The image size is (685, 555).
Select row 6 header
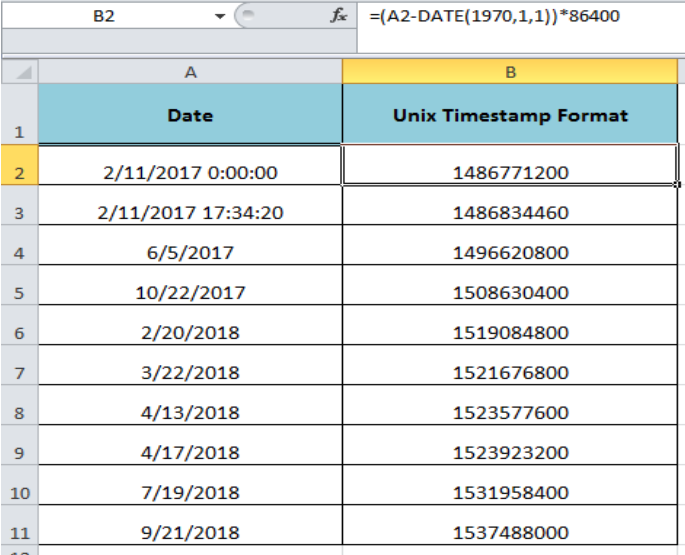[x=20, y=325]
